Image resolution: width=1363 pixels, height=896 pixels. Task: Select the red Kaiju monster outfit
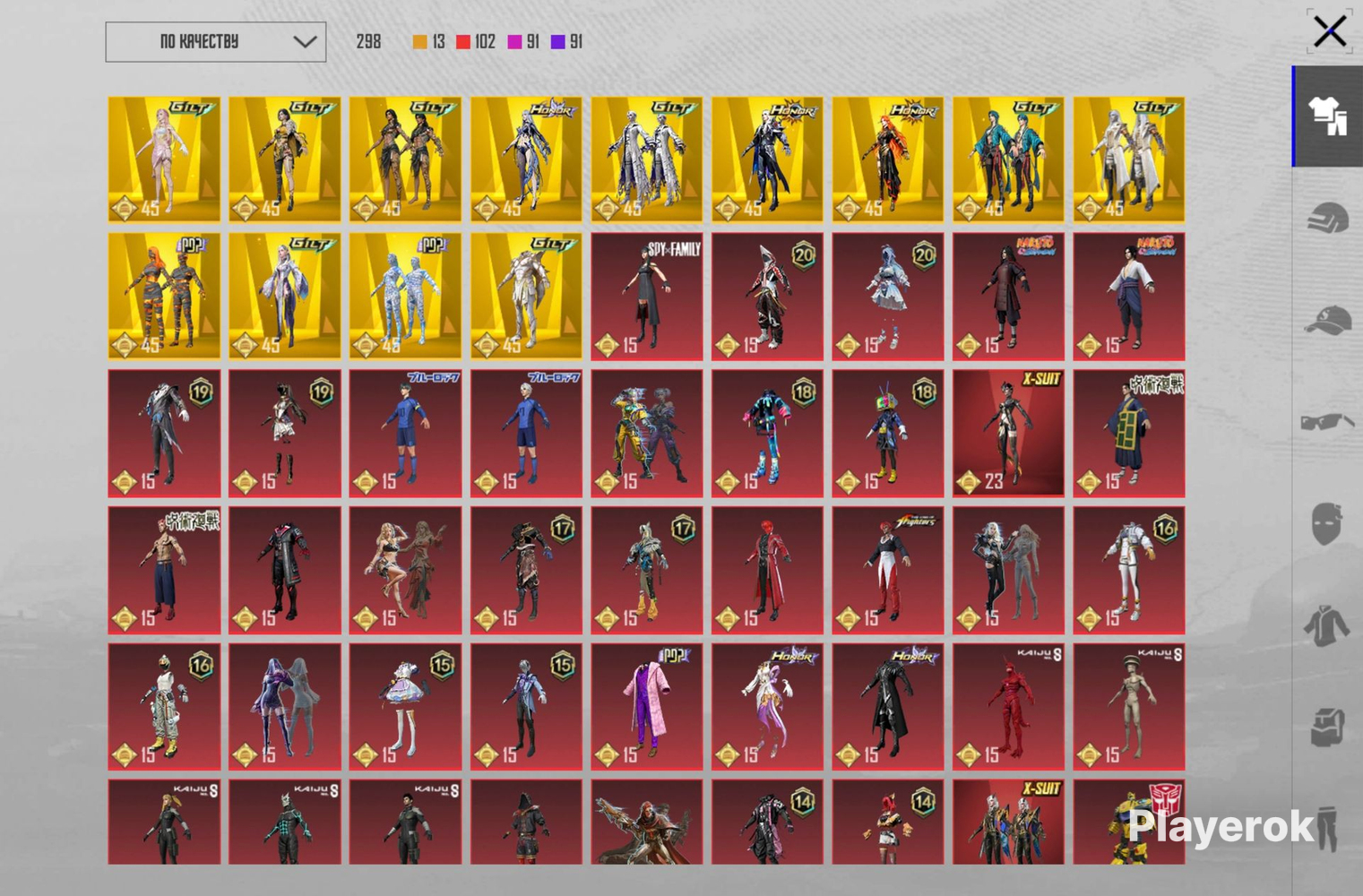(x=1008, y=707)
